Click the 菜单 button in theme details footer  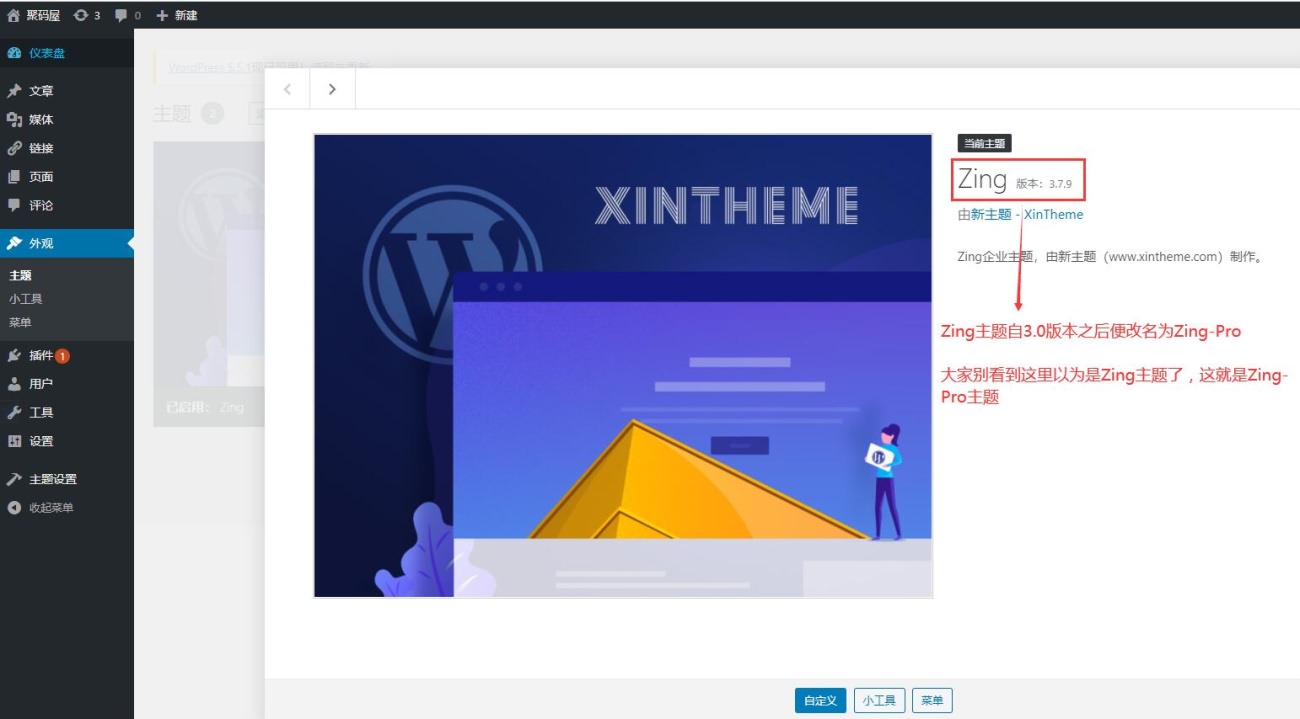coord(932,701)
